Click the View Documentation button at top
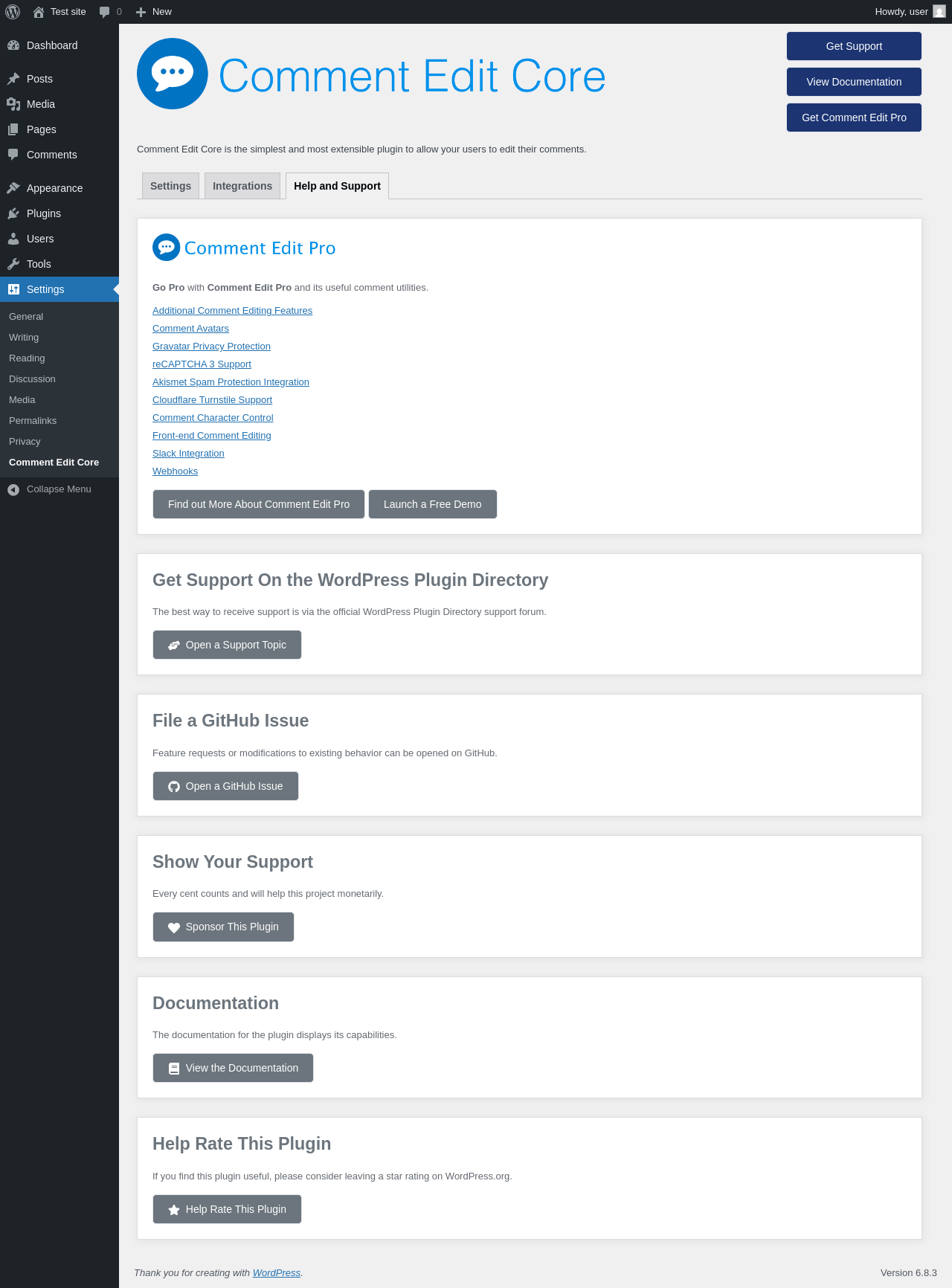 (854, 82)
